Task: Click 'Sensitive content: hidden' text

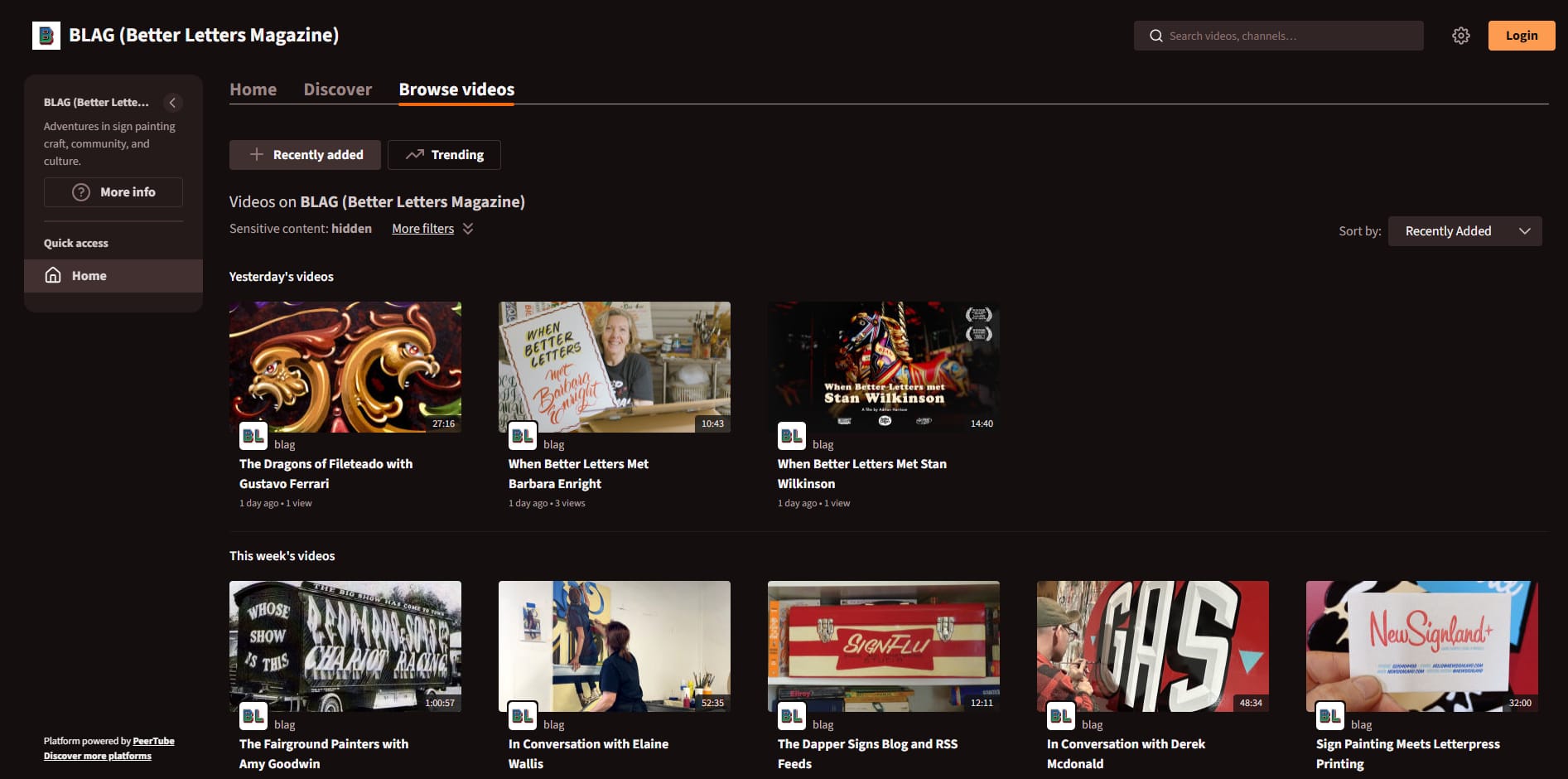Action: [301, 229]
